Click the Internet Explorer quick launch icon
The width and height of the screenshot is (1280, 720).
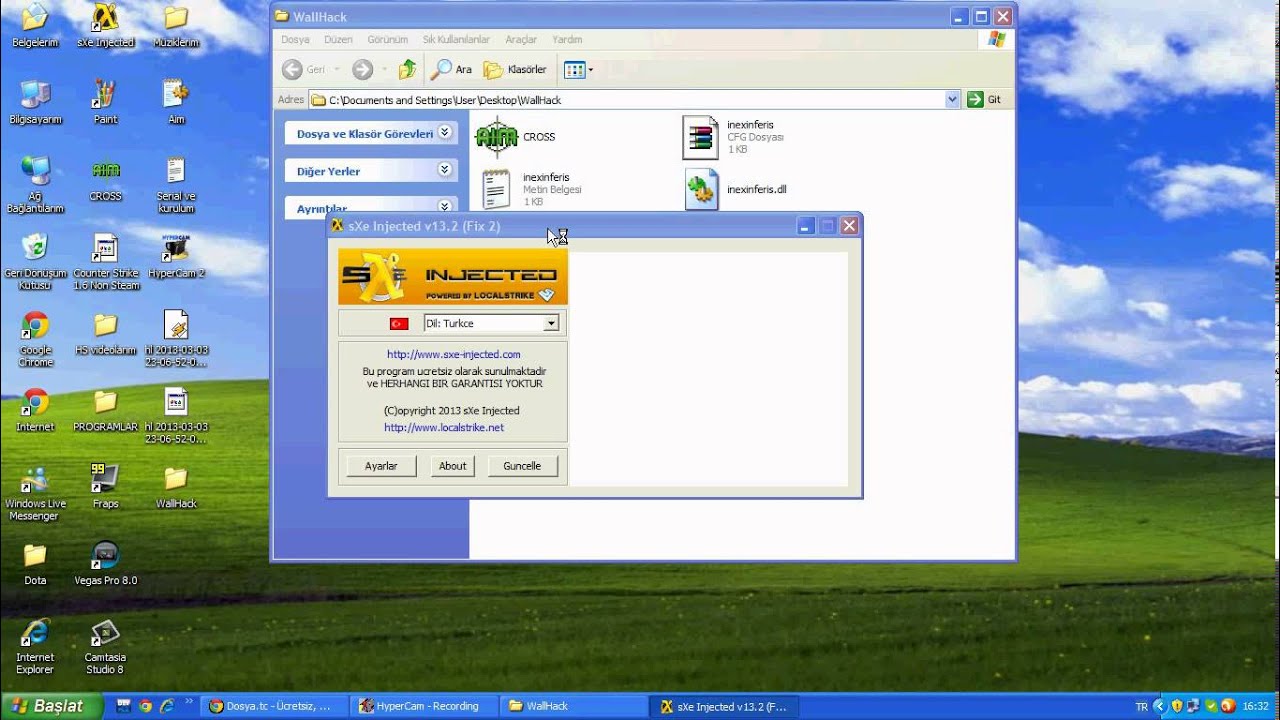coord(167,706)
